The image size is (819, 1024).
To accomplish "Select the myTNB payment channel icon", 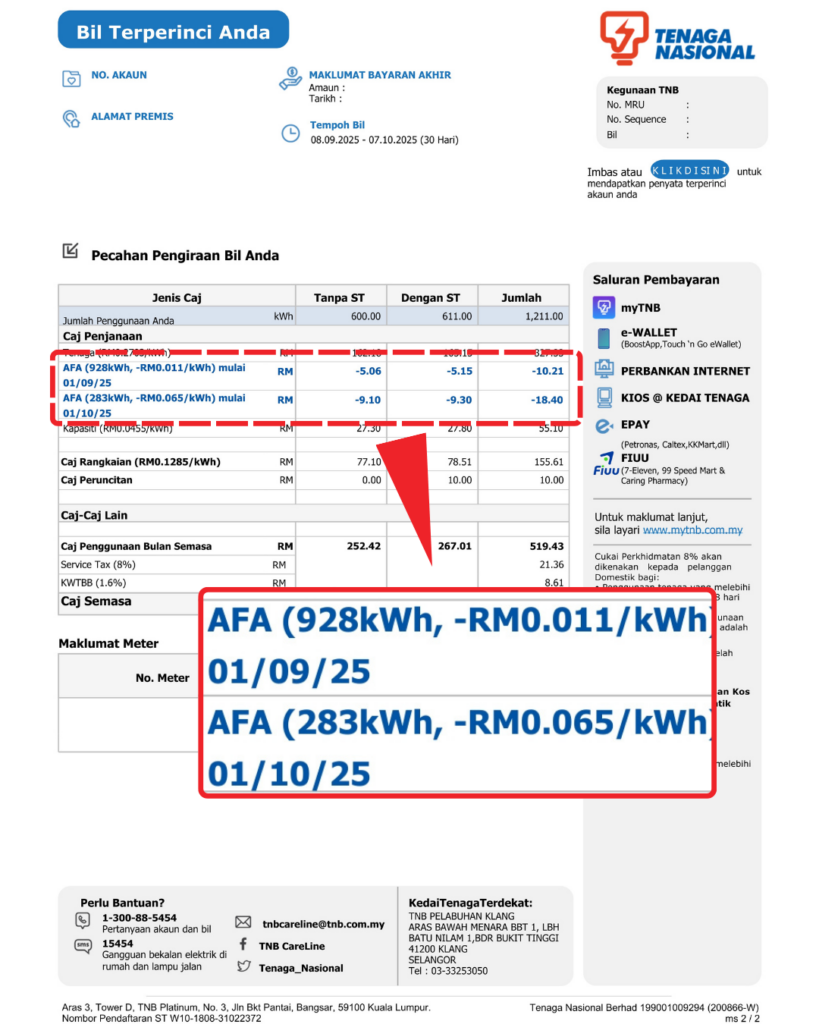I will pyautogui.click(x=603, y=307).
